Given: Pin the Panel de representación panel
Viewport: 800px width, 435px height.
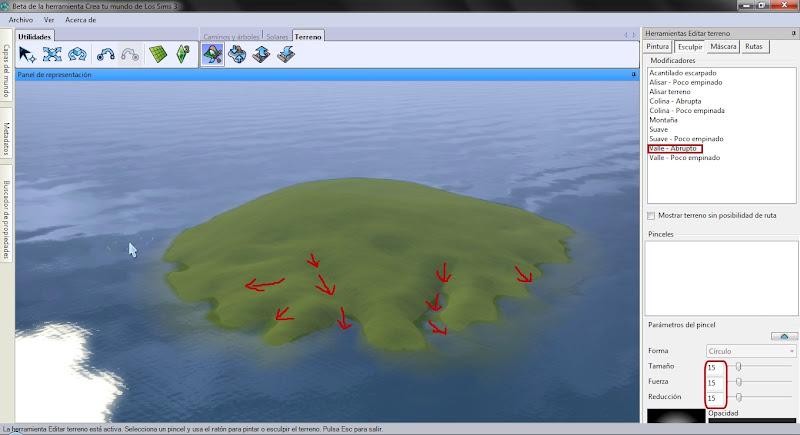Looking at the screenshot, I should click(634, 74).
